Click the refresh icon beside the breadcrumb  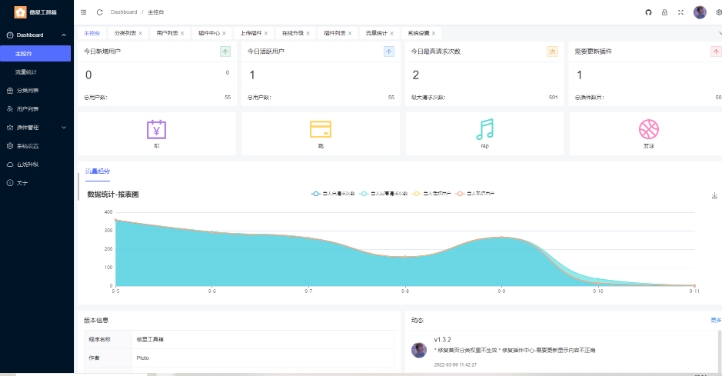(99, 12)
